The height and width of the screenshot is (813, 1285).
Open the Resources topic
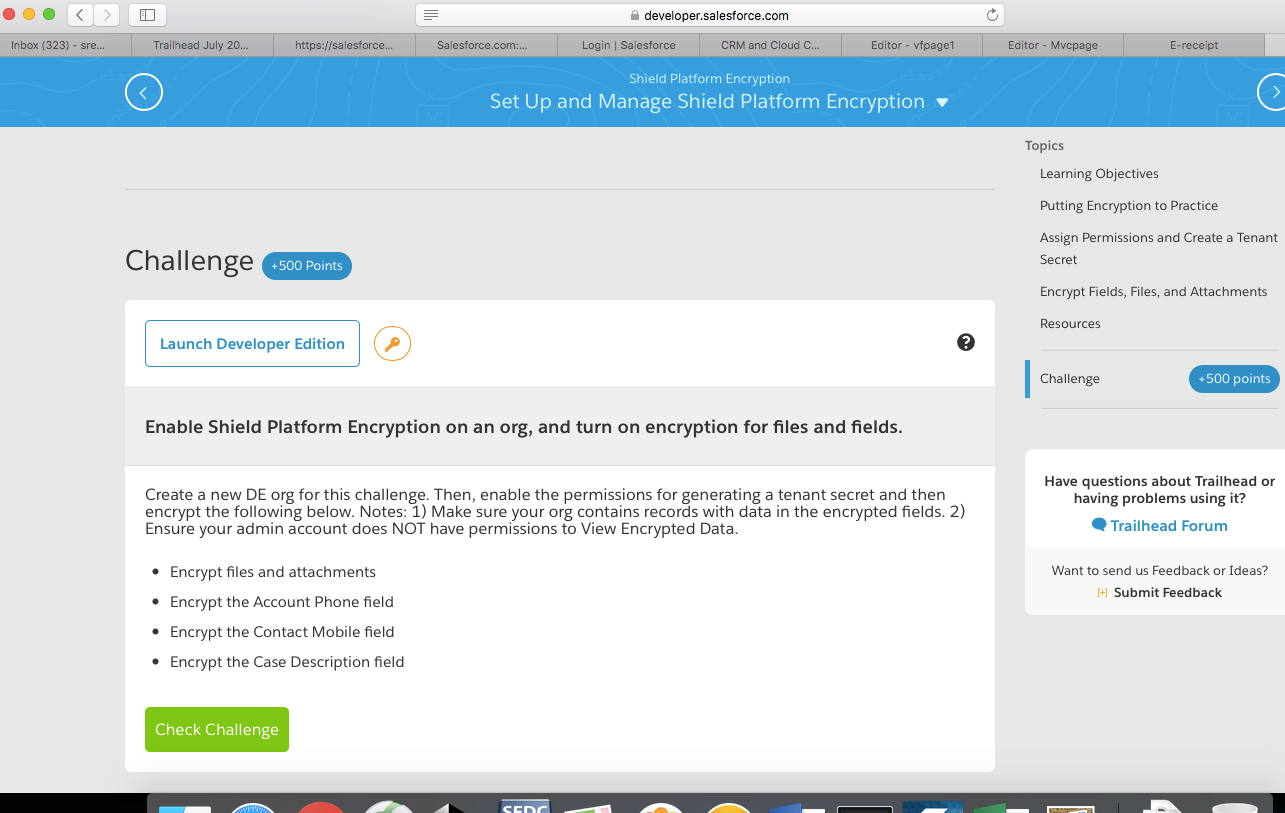coord(1070,324)
